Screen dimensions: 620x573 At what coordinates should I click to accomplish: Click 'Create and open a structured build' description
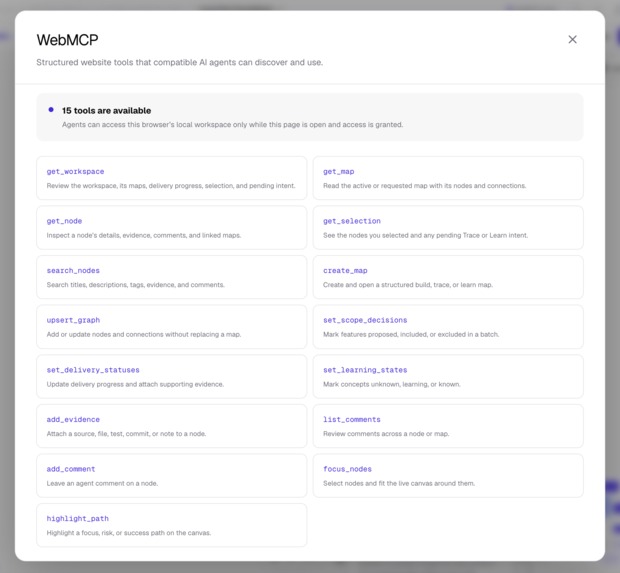[408, 285]
